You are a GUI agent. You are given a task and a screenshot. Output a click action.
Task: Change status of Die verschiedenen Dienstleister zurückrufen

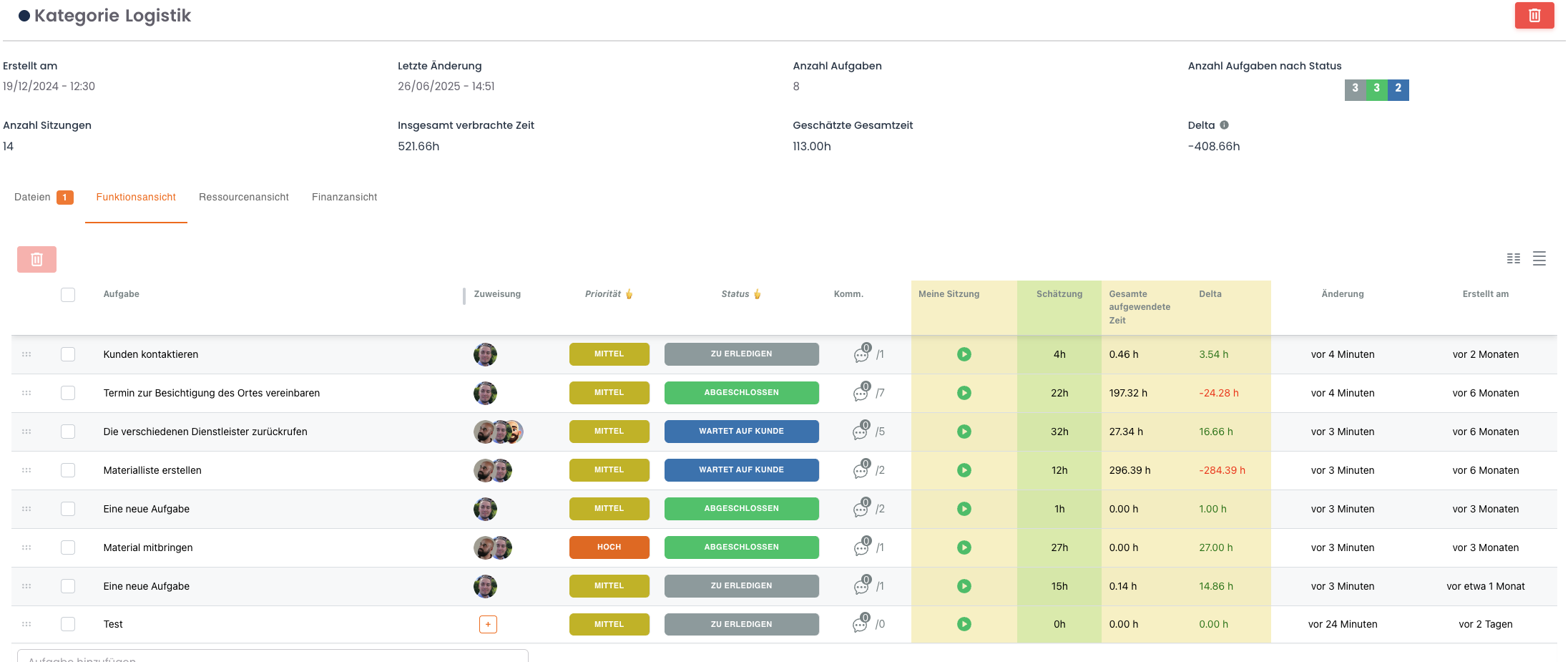(741, 432)
